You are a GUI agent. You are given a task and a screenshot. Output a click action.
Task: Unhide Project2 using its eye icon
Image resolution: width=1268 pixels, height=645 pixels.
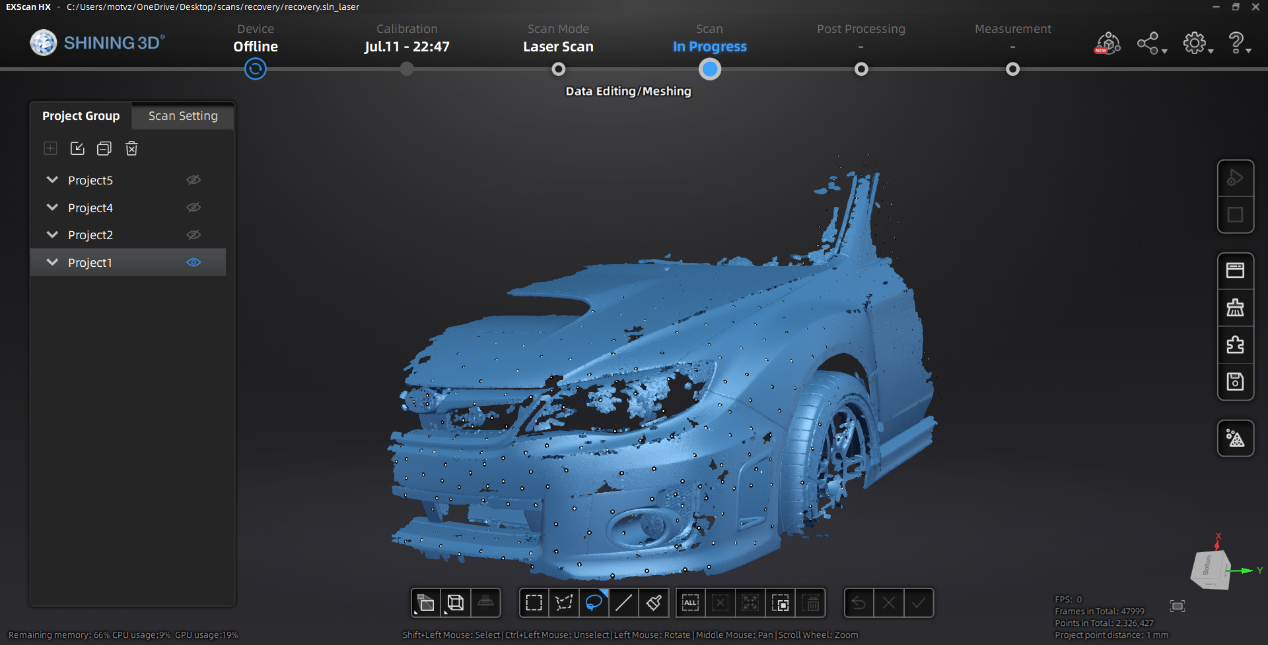pos(194,234)
